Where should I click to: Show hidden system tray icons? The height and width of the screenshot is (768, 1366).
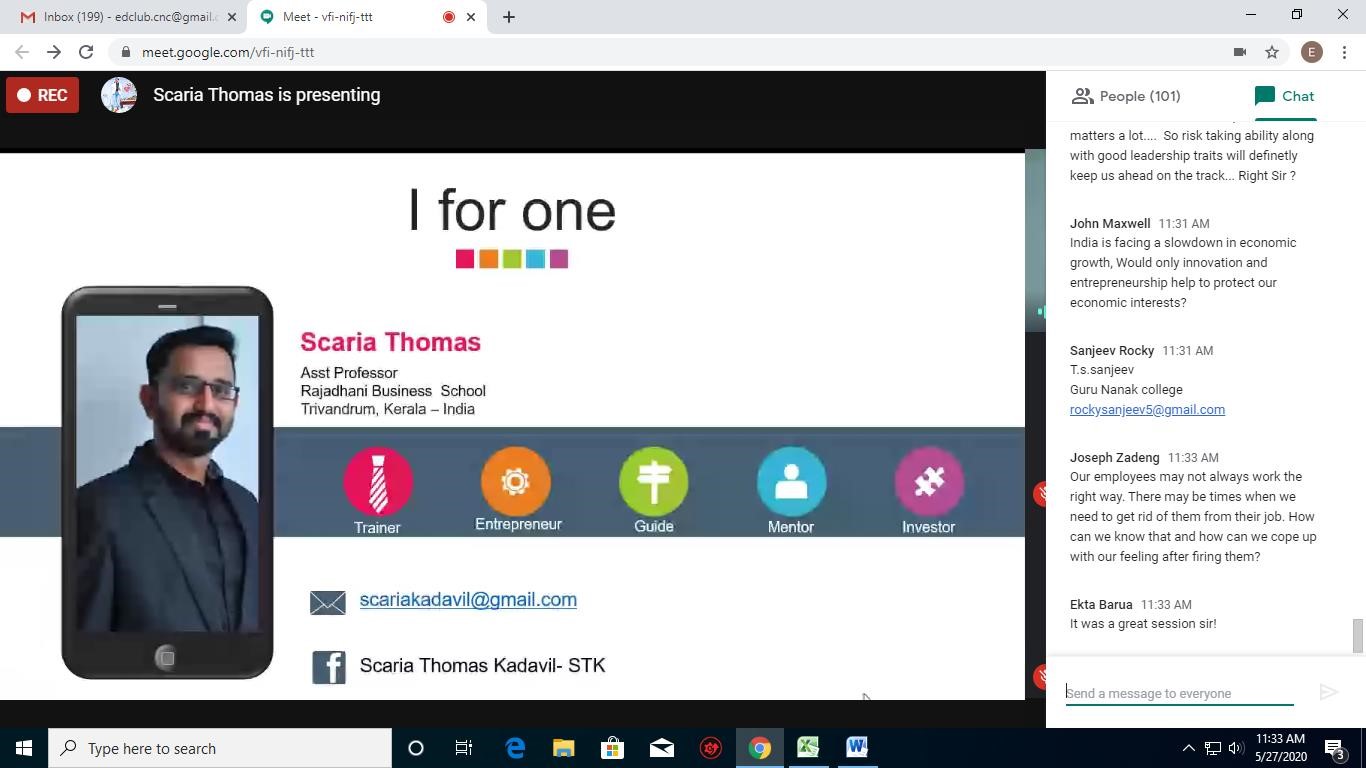(x=1188, y=748)
